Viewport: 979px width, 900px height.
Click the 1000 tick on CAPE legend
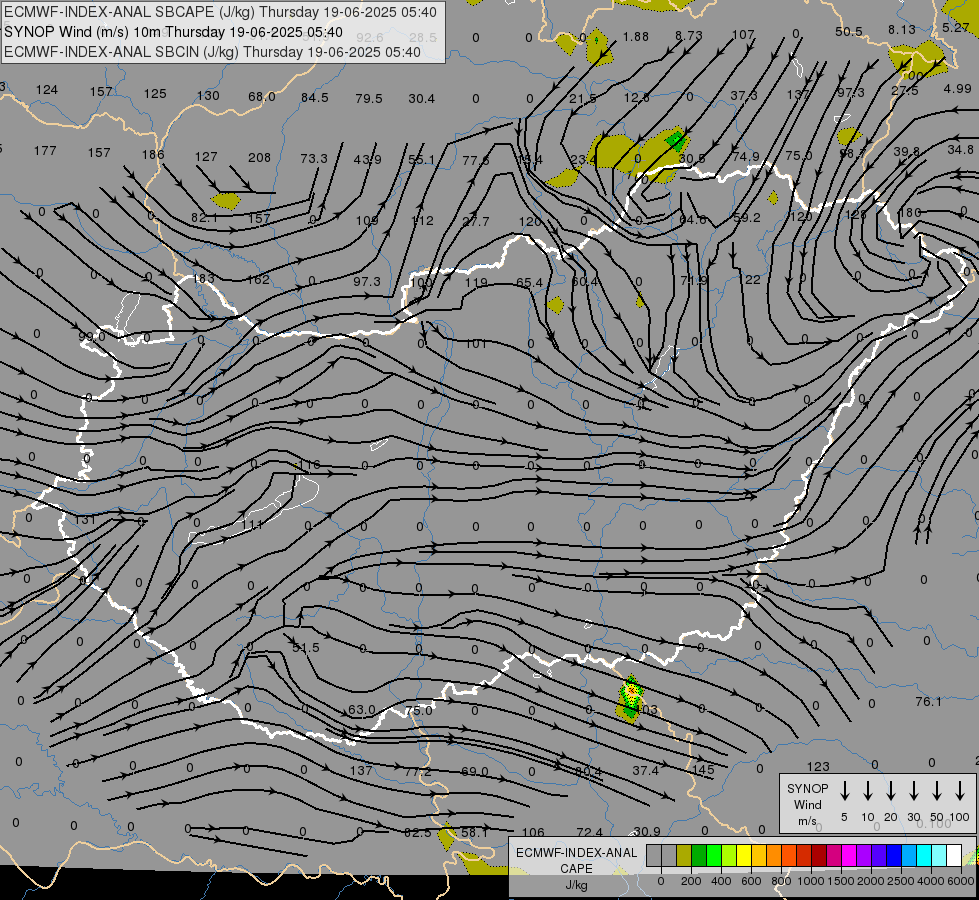click(x=810, y=881)
